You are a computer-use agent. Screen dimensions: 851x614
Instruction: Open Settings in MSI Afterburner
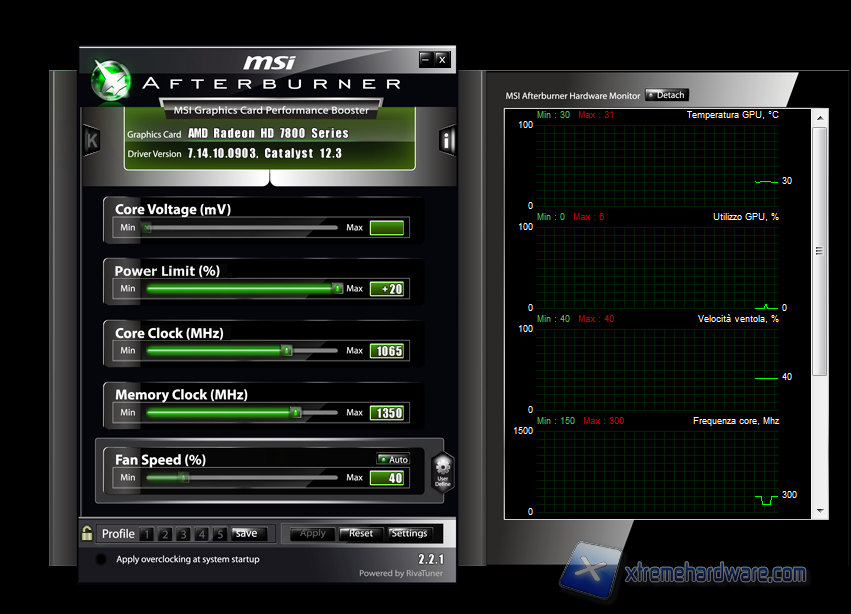(x=412, y=533)
